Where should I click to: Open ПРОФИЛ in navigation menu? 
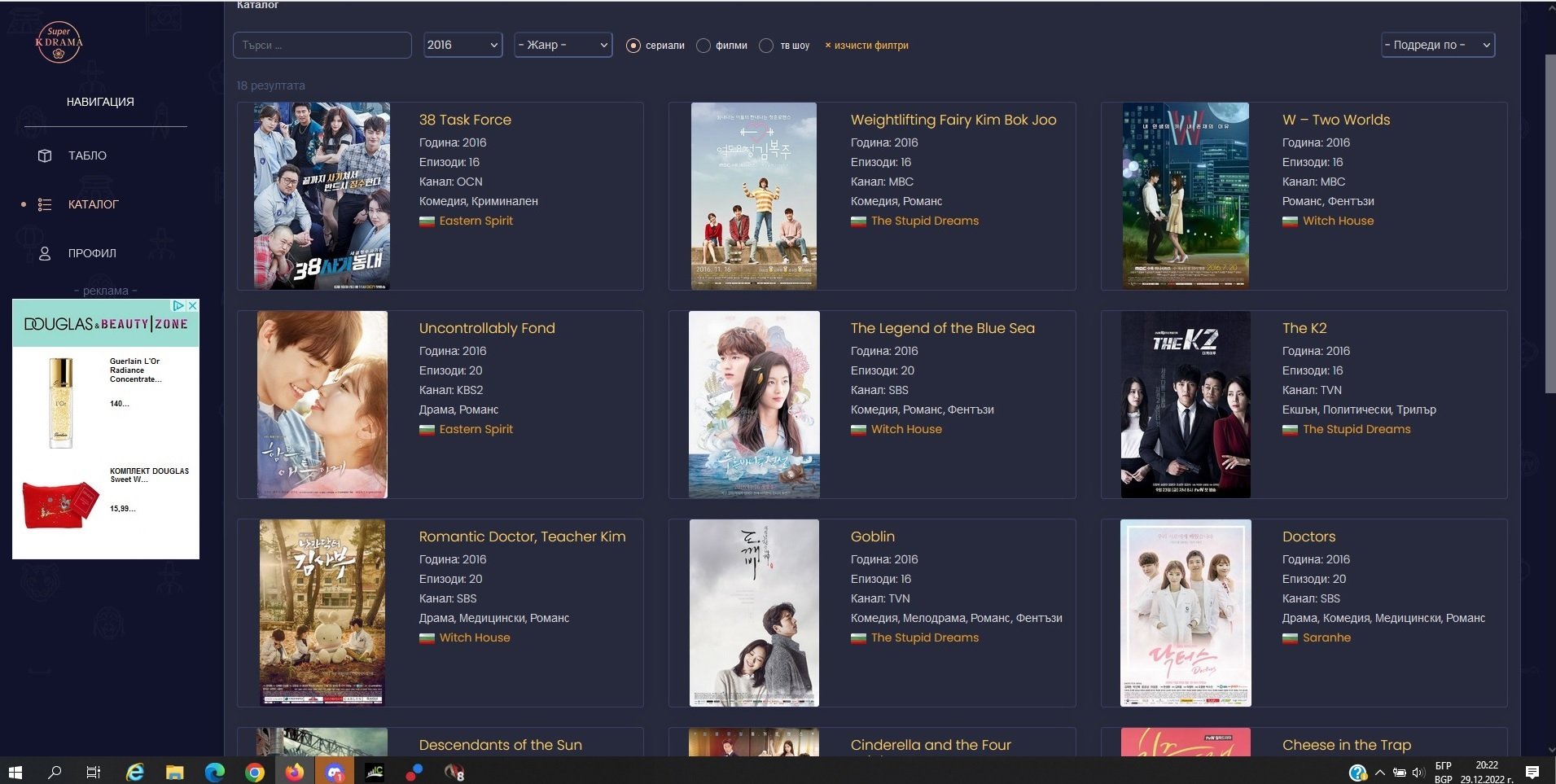click(92, 253)
